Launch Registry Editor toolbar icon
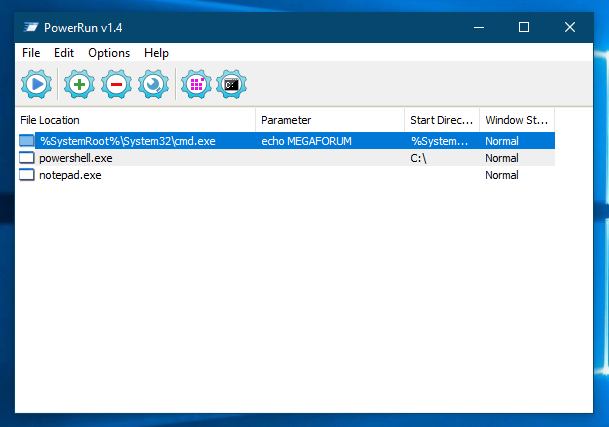Screen dimensions: 609x427 [x=196, y=84]
